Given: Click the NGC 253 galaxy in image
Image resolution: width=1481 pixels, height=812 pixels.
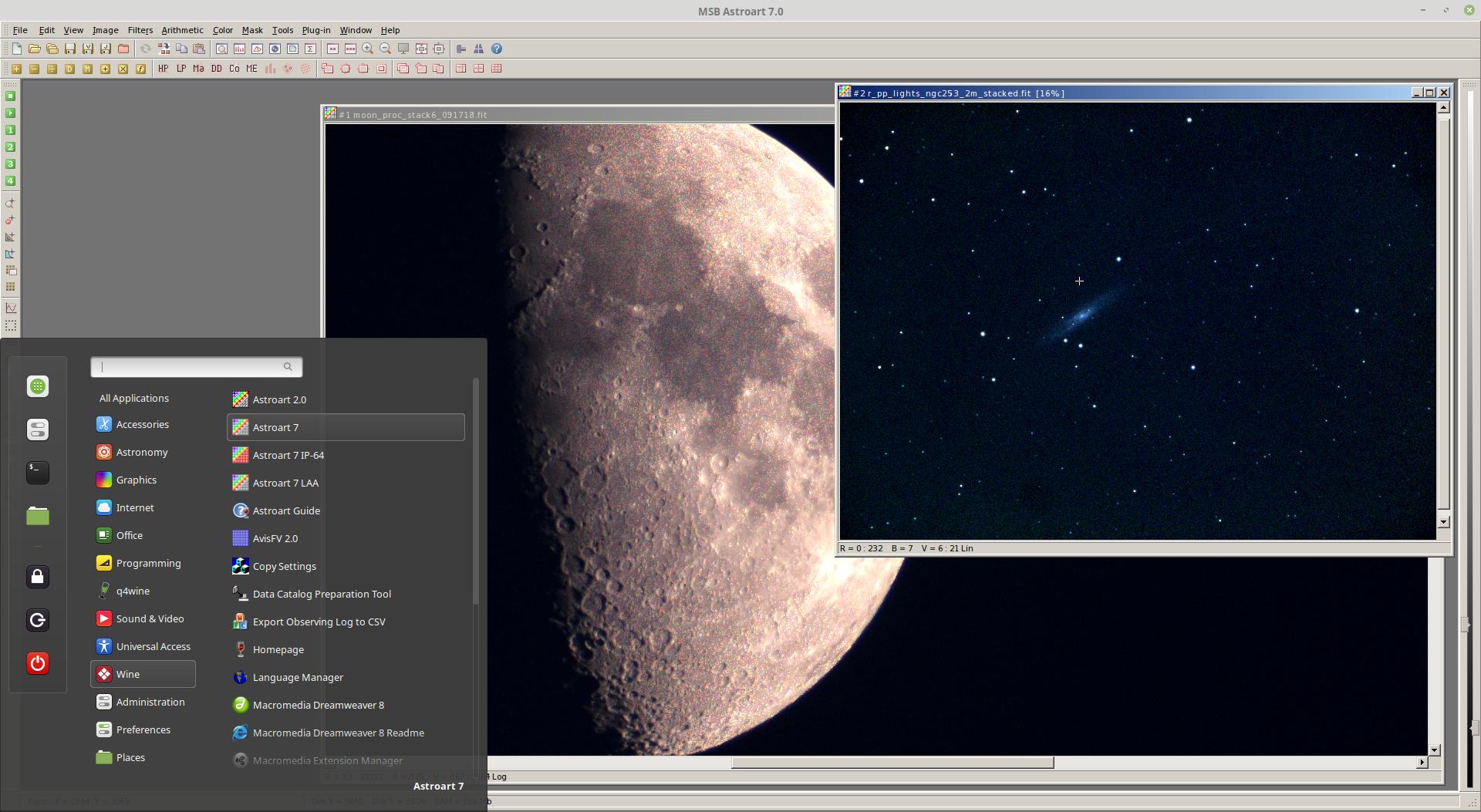Looking at the screenshot, I should coord(1083,315).
